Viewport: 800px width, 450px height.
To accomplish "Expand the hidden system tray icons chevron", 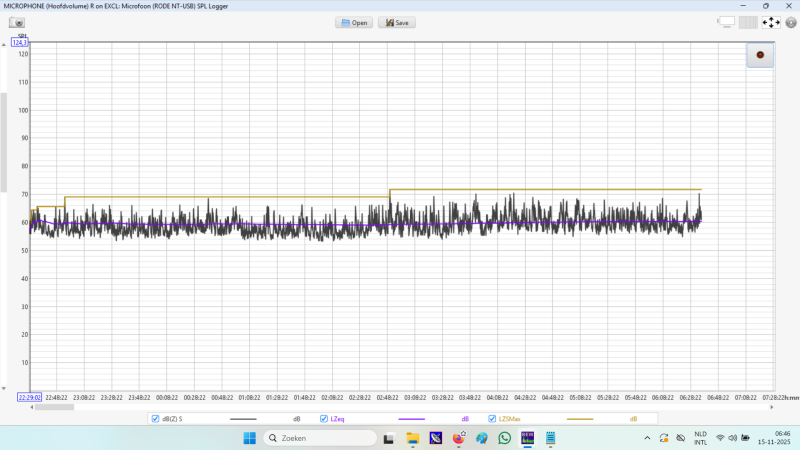I will tap(646, 438).
